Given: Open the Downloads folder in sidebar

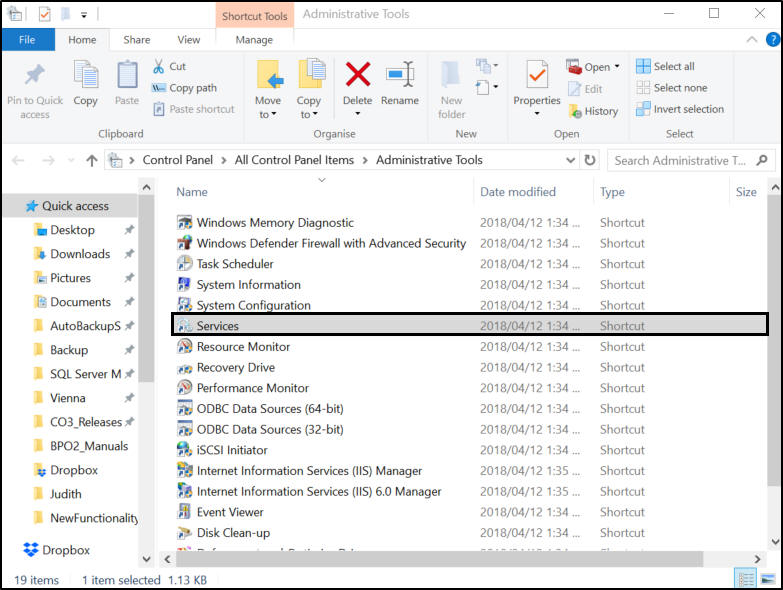Looking at the screenshot, I should [x=80, y=254].
